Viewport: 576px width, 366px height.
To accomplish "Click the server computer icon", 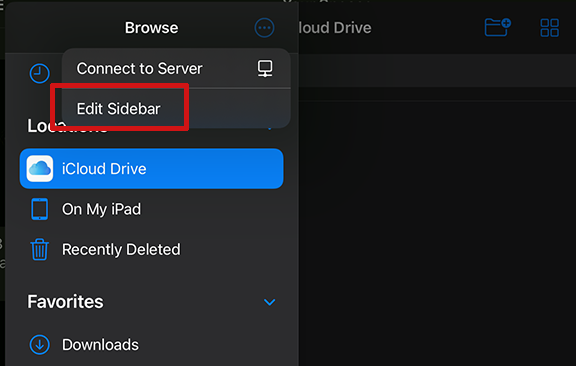I will pyautogui.click(x=265, y=68).
